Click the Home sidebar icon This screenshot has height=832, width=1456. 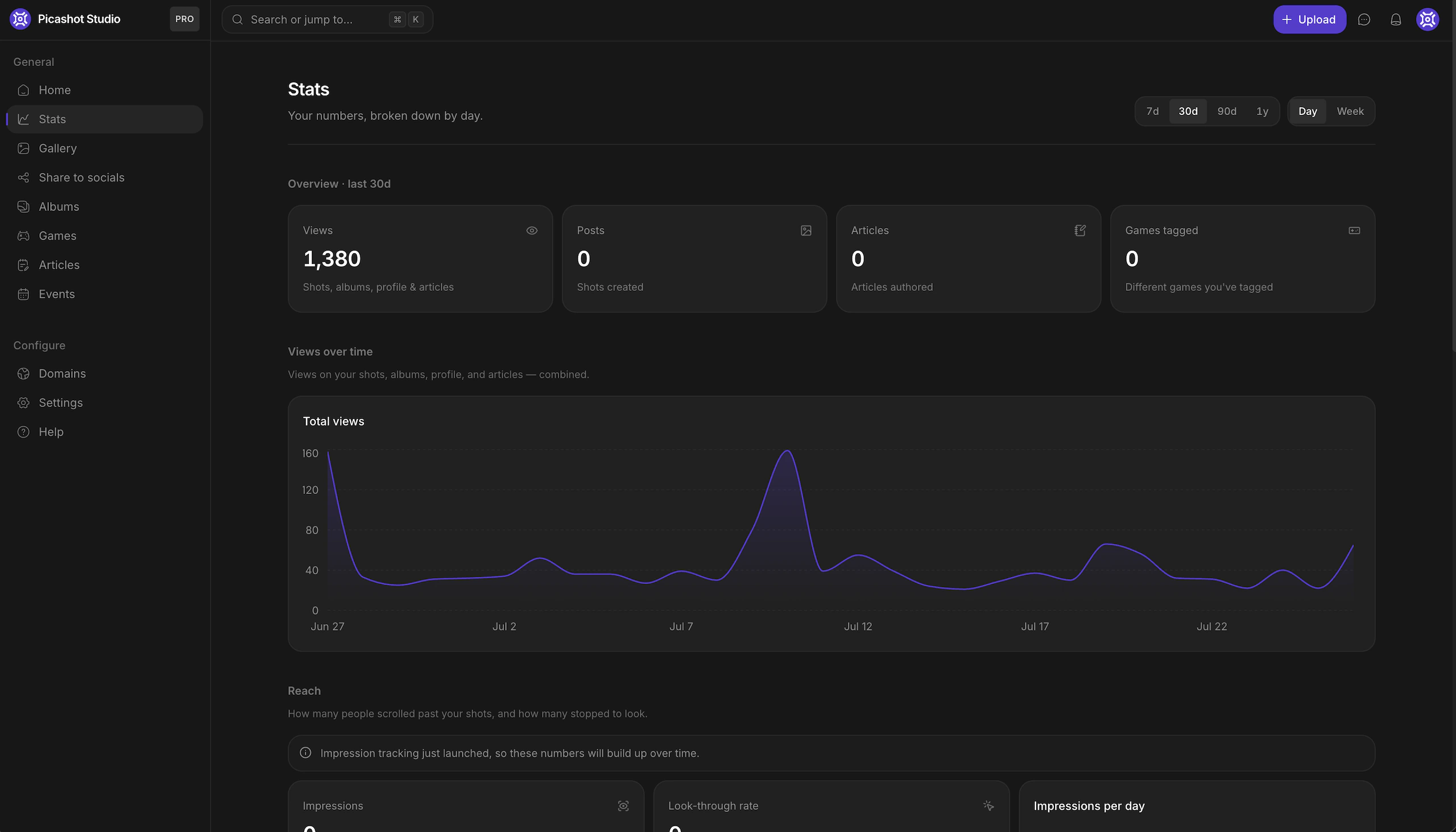pos(23,90)
